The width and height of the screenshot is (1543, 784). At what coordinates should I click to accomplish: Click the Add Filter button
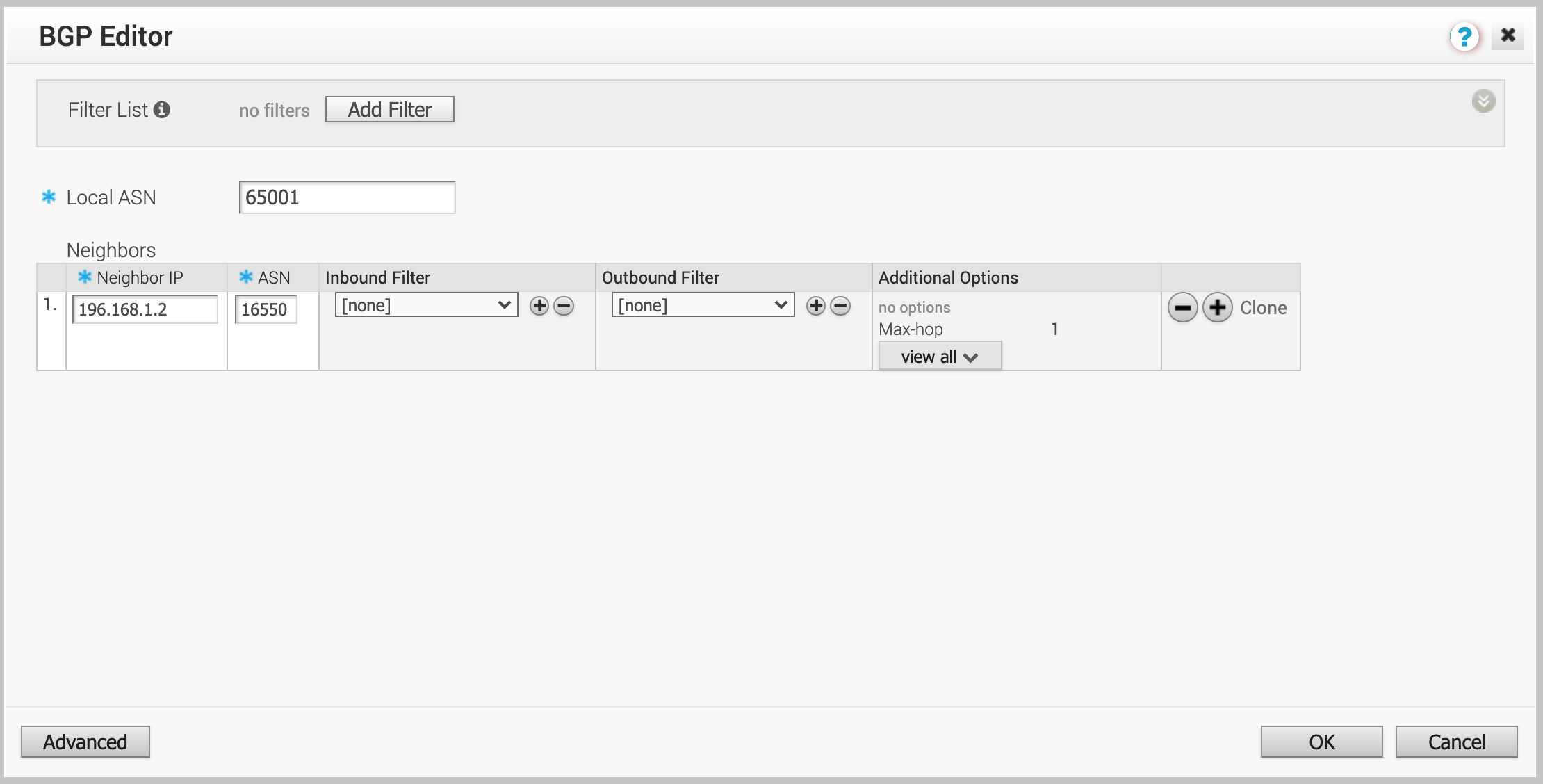coord(389,110)
